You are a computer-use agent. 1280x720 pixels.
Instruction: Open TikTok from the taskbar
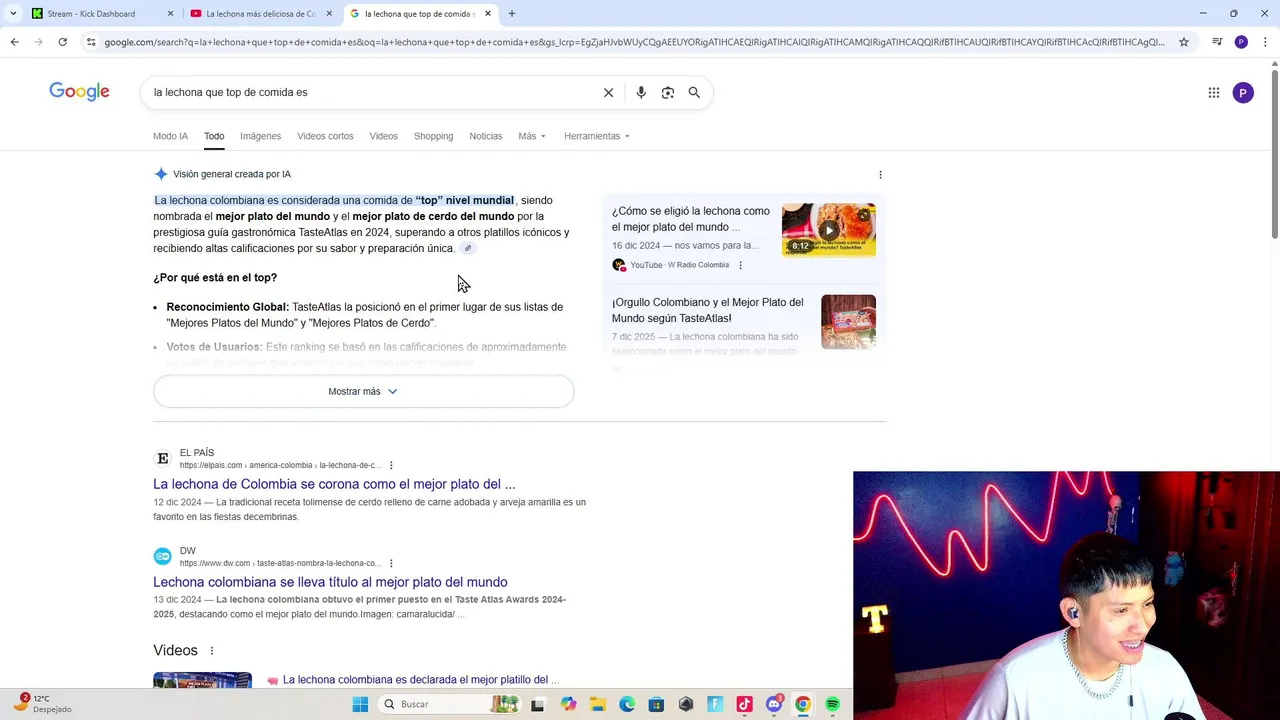(x=744, y=704)
